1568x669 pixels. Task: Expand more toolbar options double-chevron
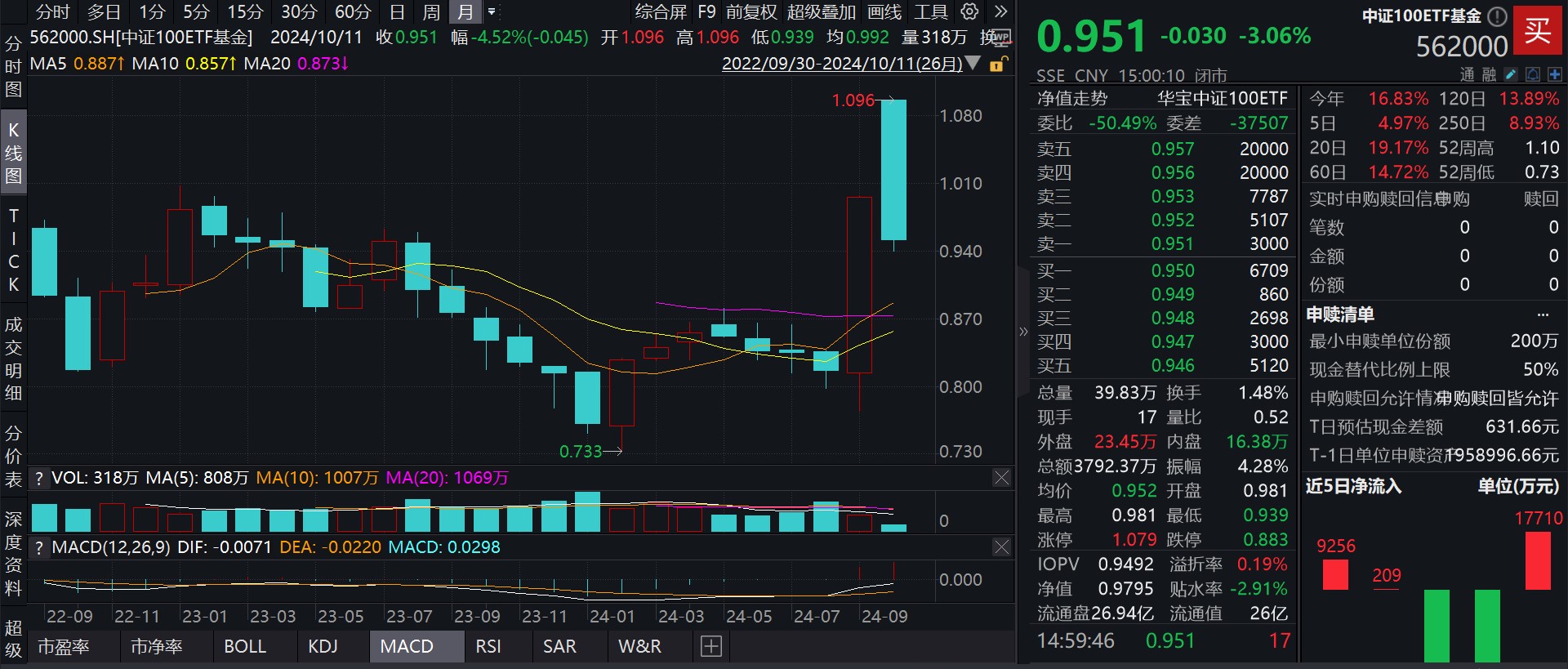[1001, 11]
